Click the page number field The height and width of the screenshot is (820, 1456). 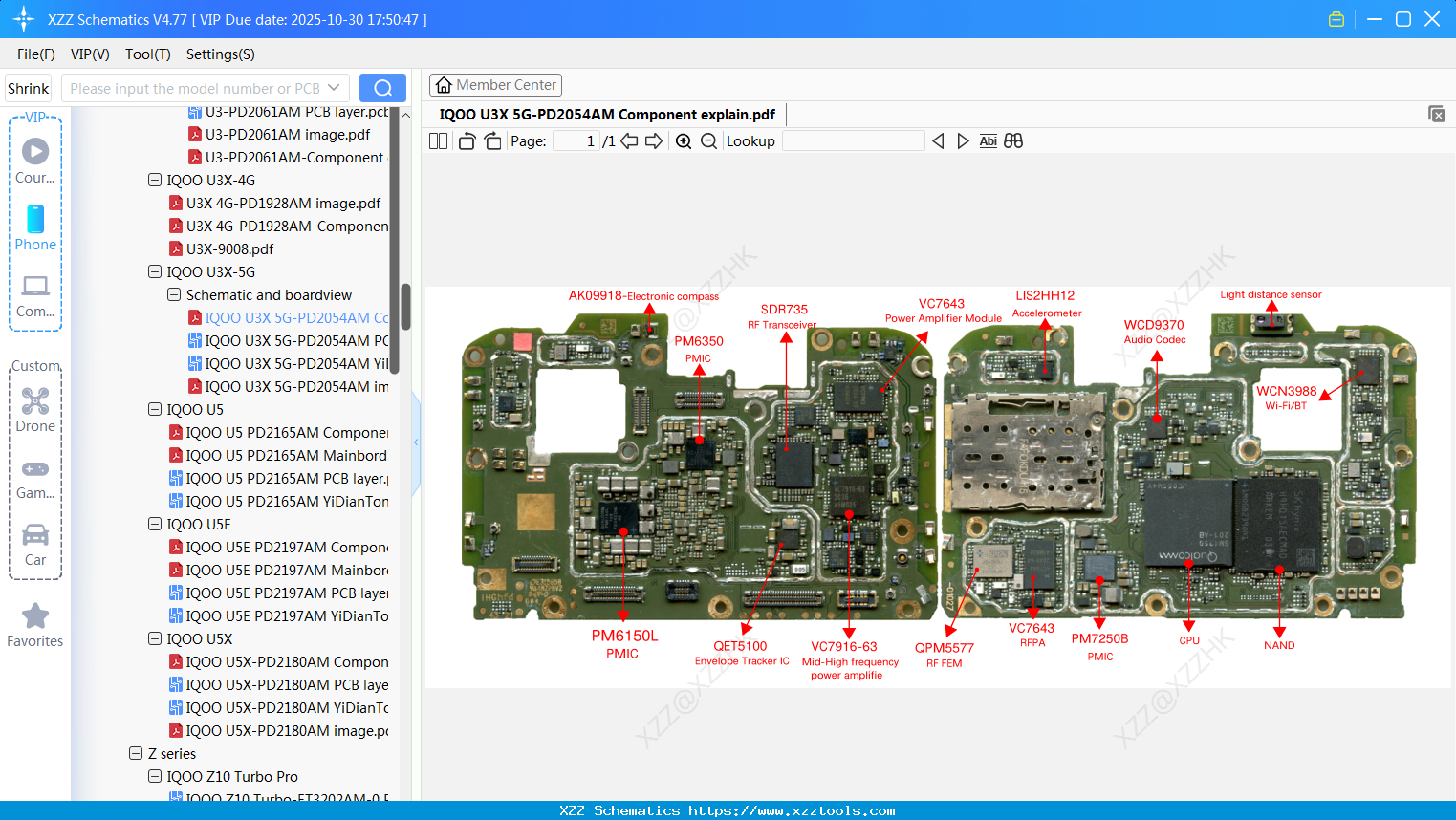click(576, 141)
